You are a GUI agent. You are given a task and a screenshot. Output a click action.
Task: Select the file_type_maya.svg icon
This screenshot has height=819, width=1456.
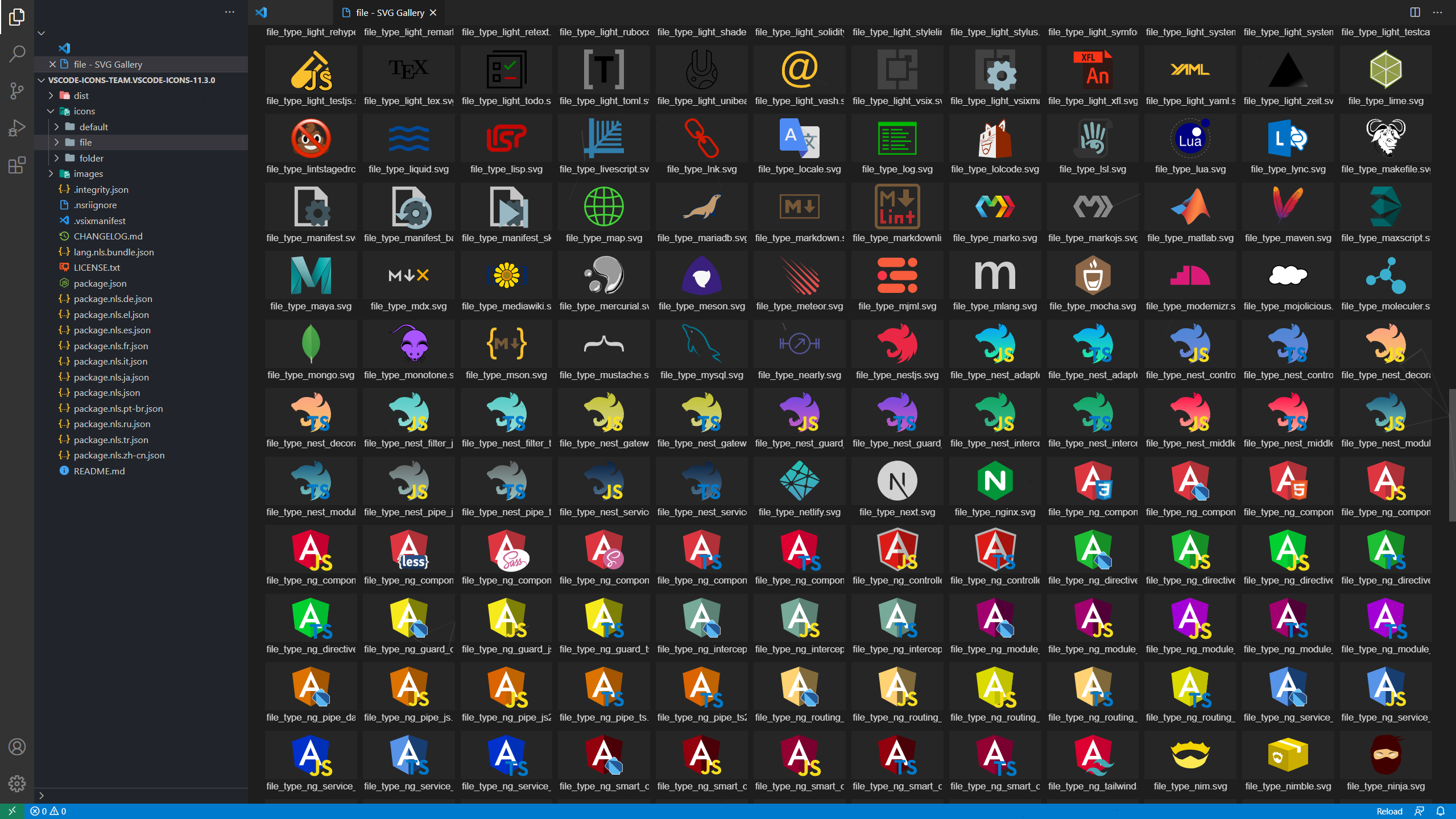pos(311,275)
